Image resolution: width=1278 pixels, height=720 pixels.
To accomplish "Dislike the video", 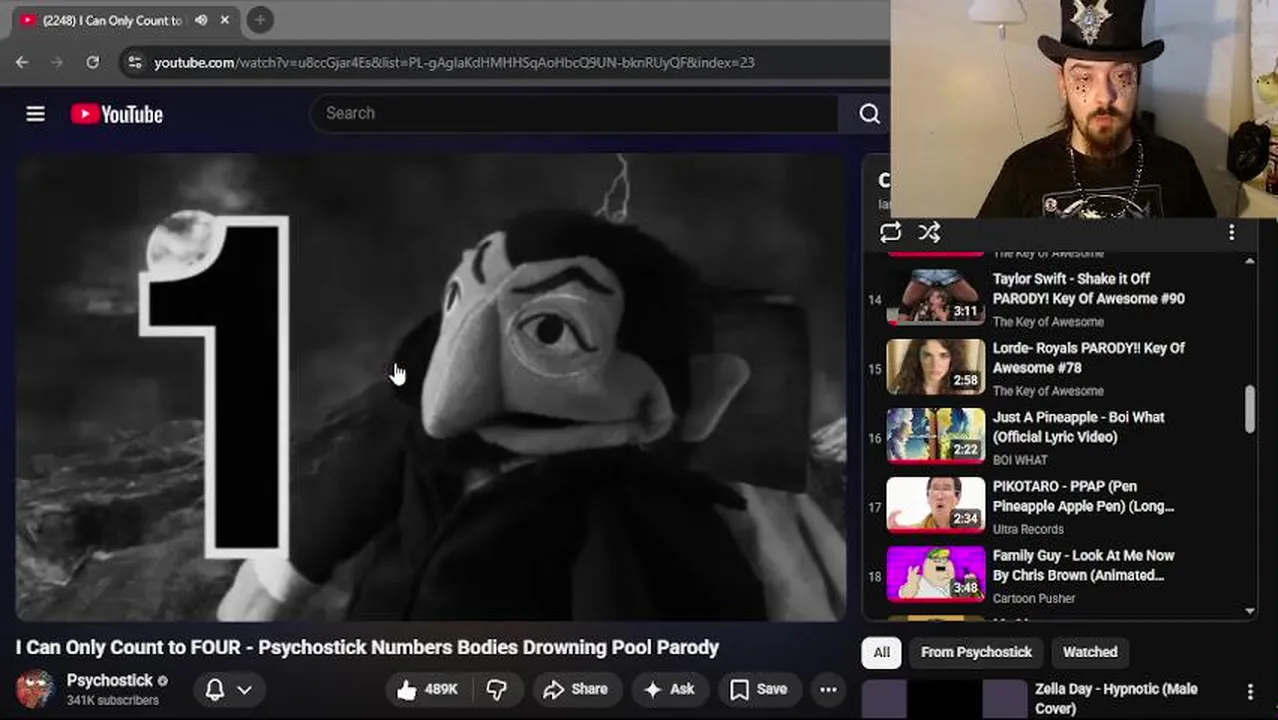I will coord(496,689).
